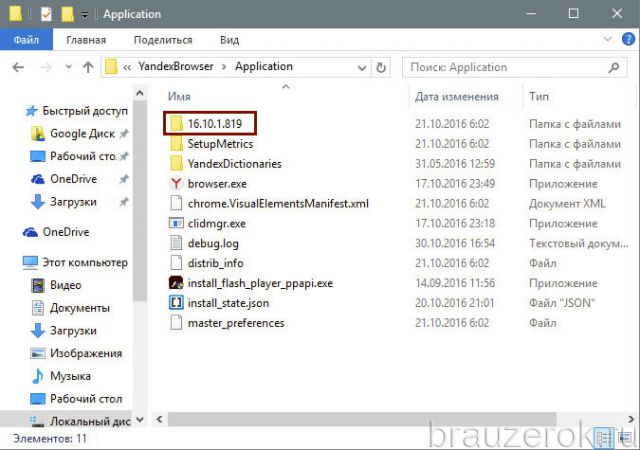640x450 pixels.
Task: Switch to the Вид ribbon tab
Action: (229, 40)
